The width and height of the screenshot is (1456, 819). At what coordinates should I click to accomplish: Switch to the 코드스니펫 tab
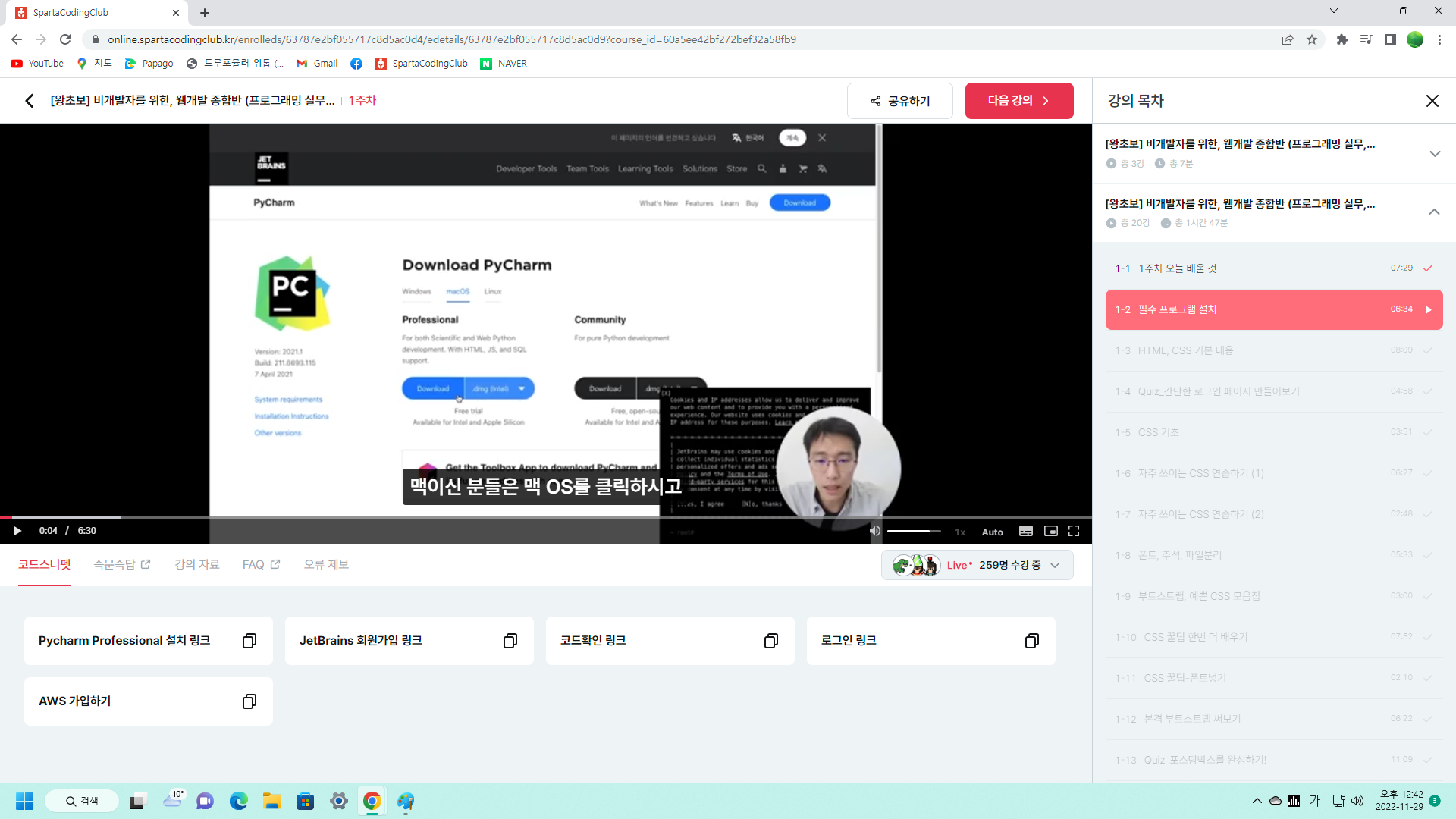44,564
